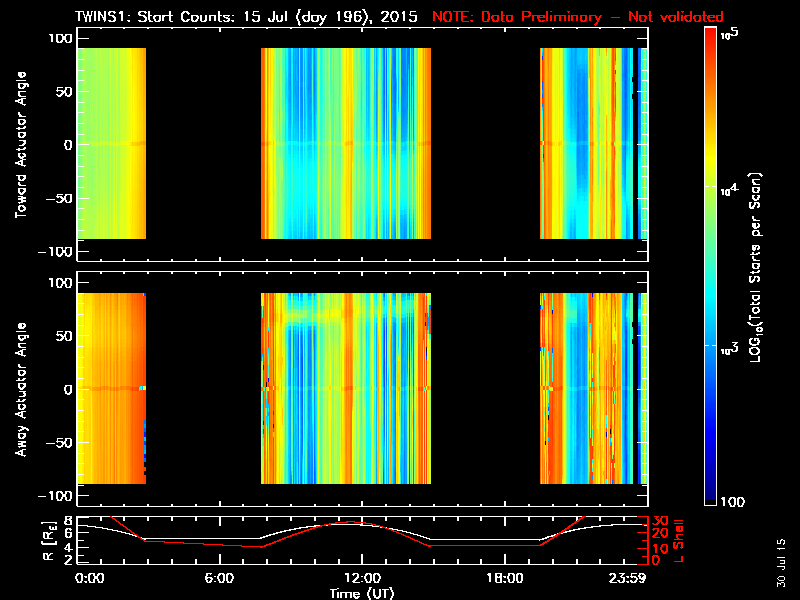This screenshot has height=600, width=800.
Task: Click the 'Time (UT)' axis label
Action: click(362, 593)
